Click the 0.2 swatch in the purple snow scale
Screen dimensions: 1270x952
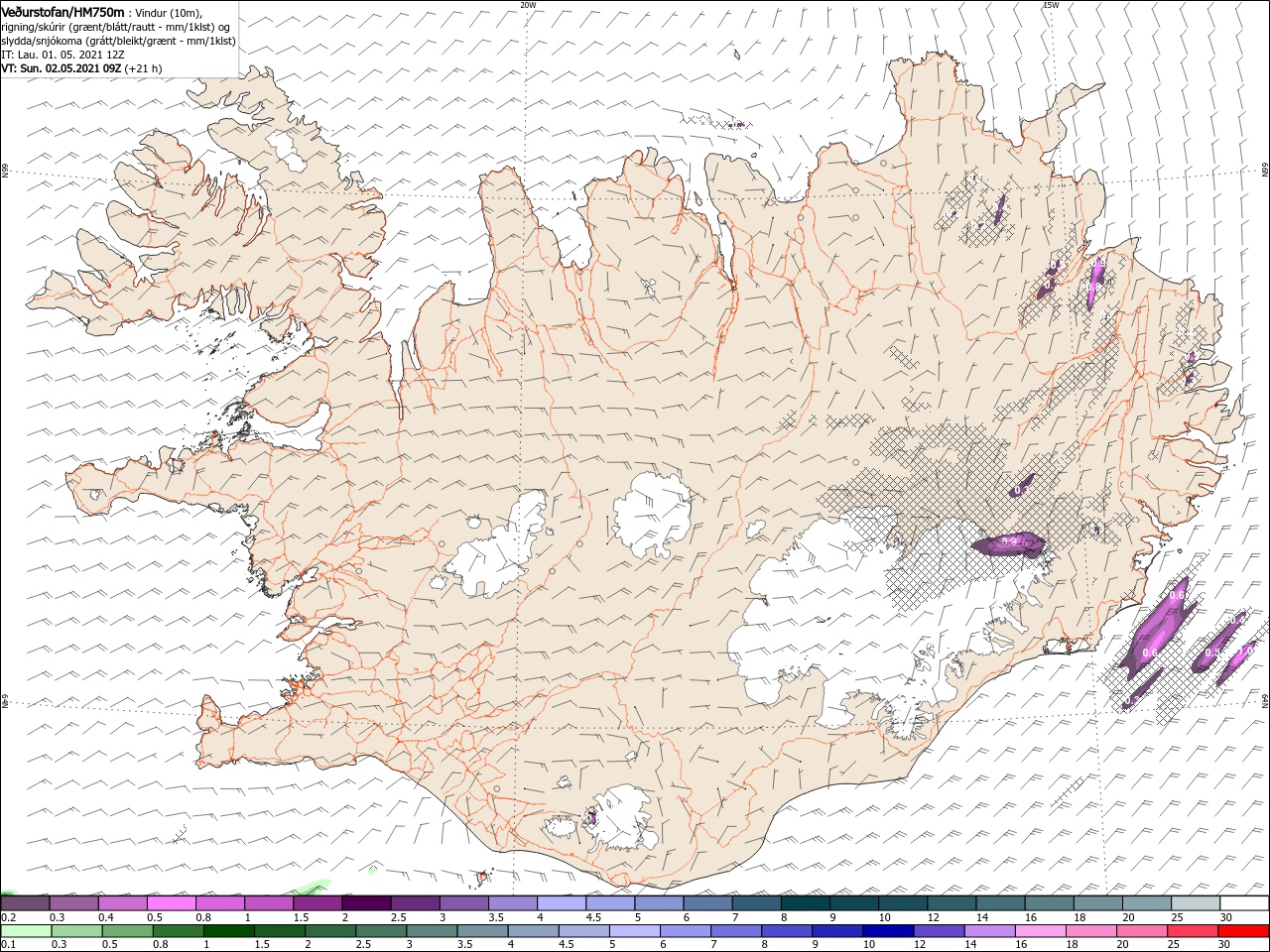(25, 902)
